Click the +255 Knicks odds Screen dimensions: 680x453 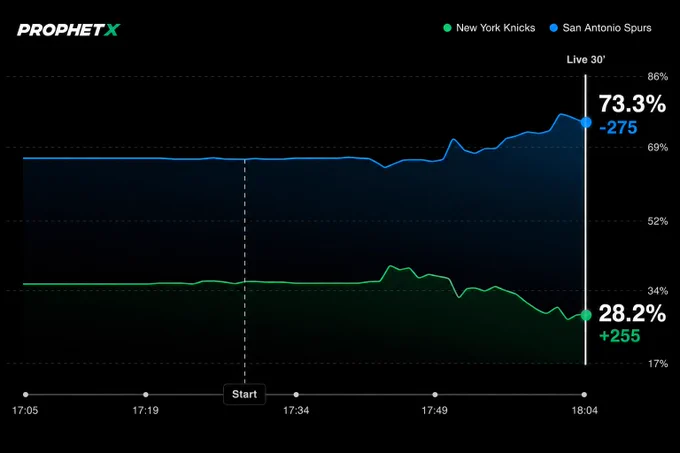point(619,336)
